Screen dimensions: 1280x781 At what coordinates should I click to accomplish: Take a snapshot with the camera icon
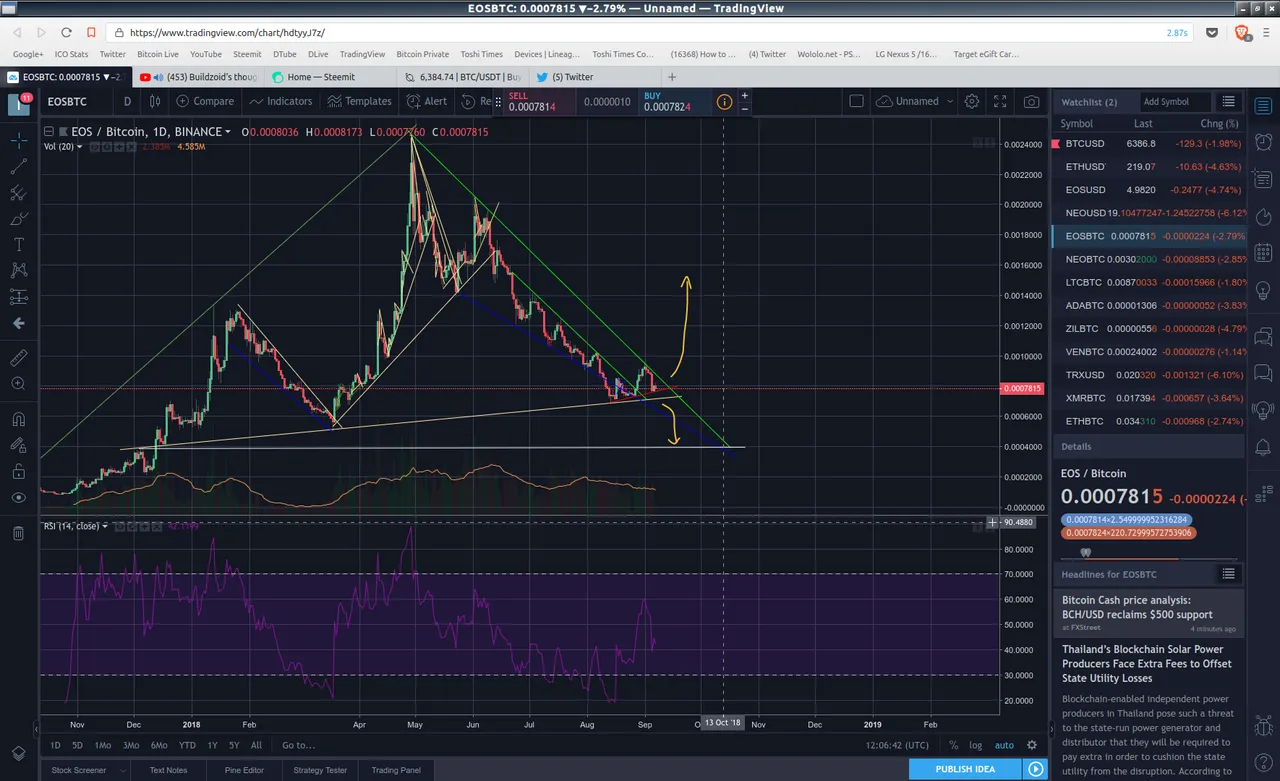tap(1031, 101)
